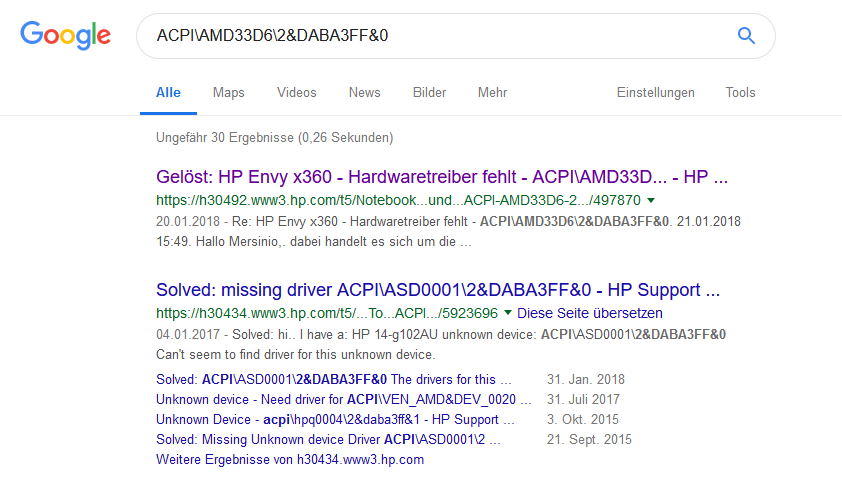842x477 pixels.
Task: Open the Videos results tab
Action: (x=296, y=92)
